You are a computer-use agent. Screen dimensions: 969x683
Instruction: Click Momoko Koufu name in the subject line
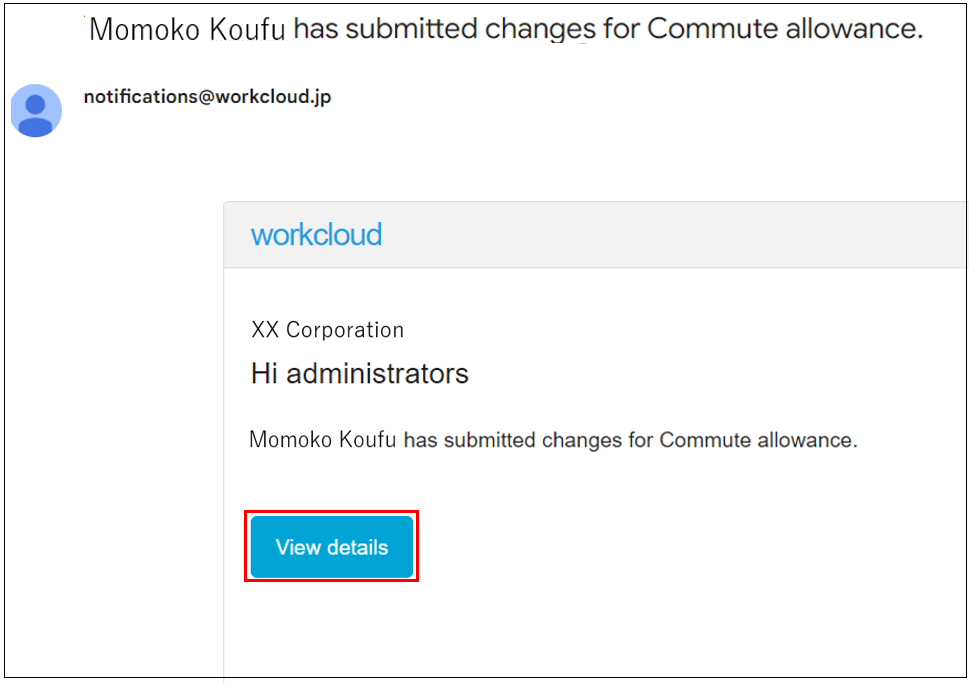[187, 29]
